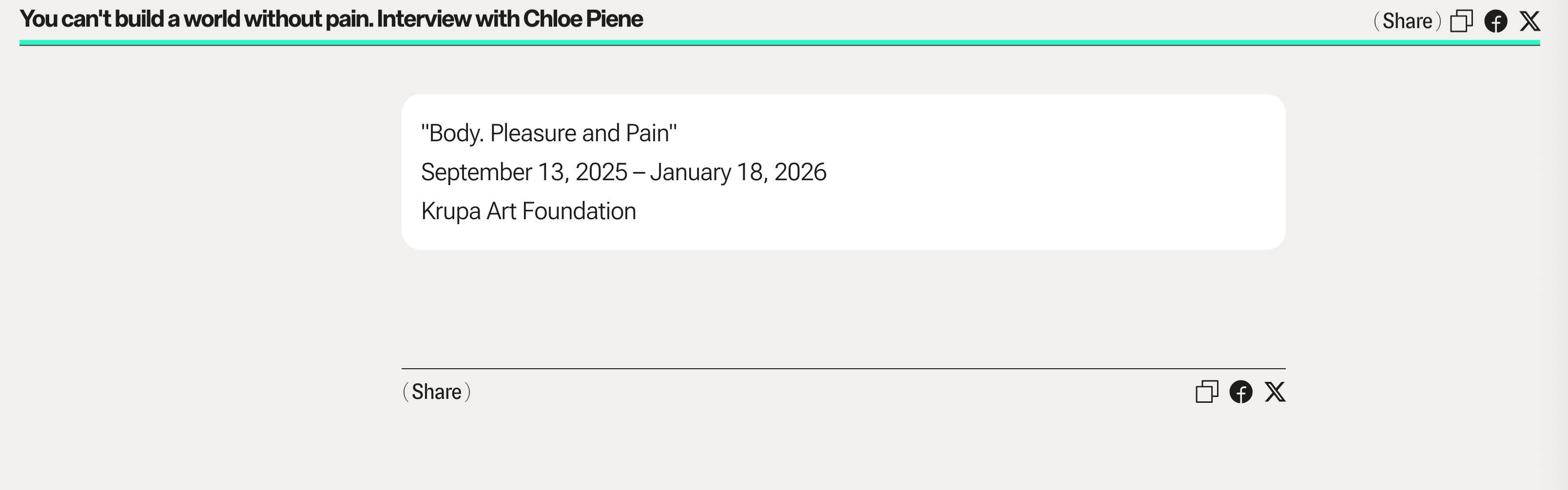Copy link icon below the article
The width and height of the screenshot is (1568, 490).
click(x=1206, y=392)
